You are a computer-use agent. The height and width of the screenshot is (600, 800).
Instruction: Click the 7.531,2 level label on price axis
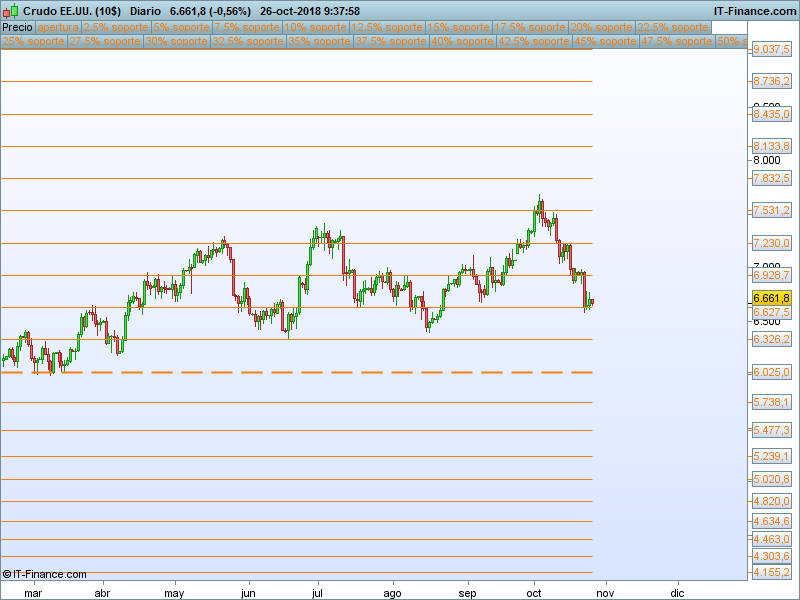pos(771,210)
